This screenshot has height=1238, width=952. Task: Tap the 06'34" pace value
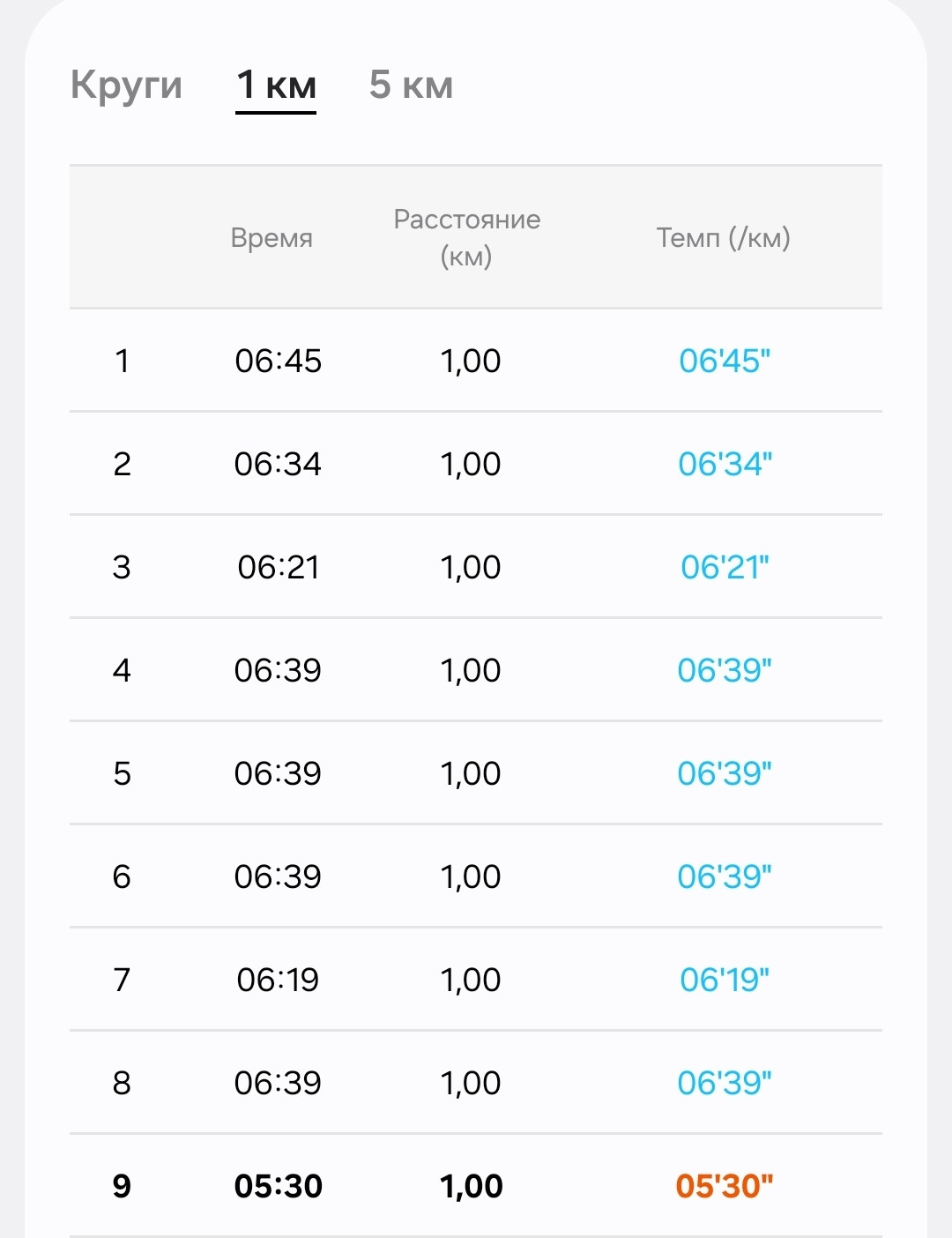pos(725,464)
